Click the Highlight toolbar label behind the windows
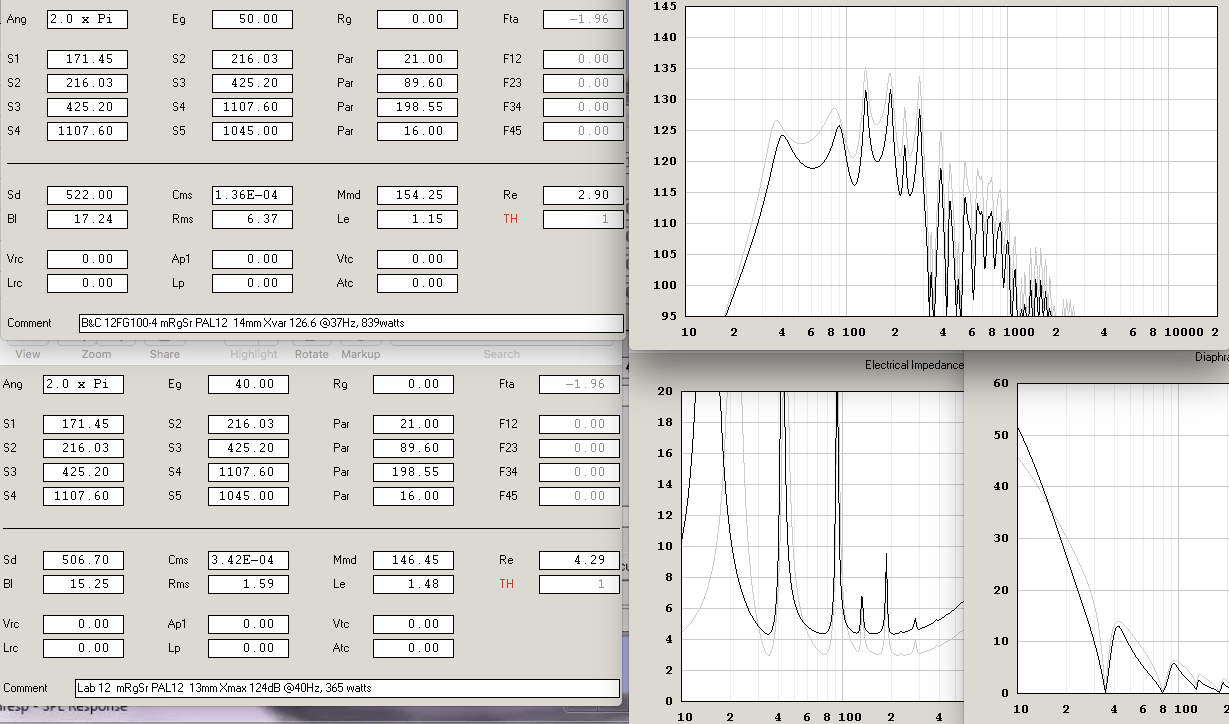Screen dimensions: 1229x724 click(253, 354)
